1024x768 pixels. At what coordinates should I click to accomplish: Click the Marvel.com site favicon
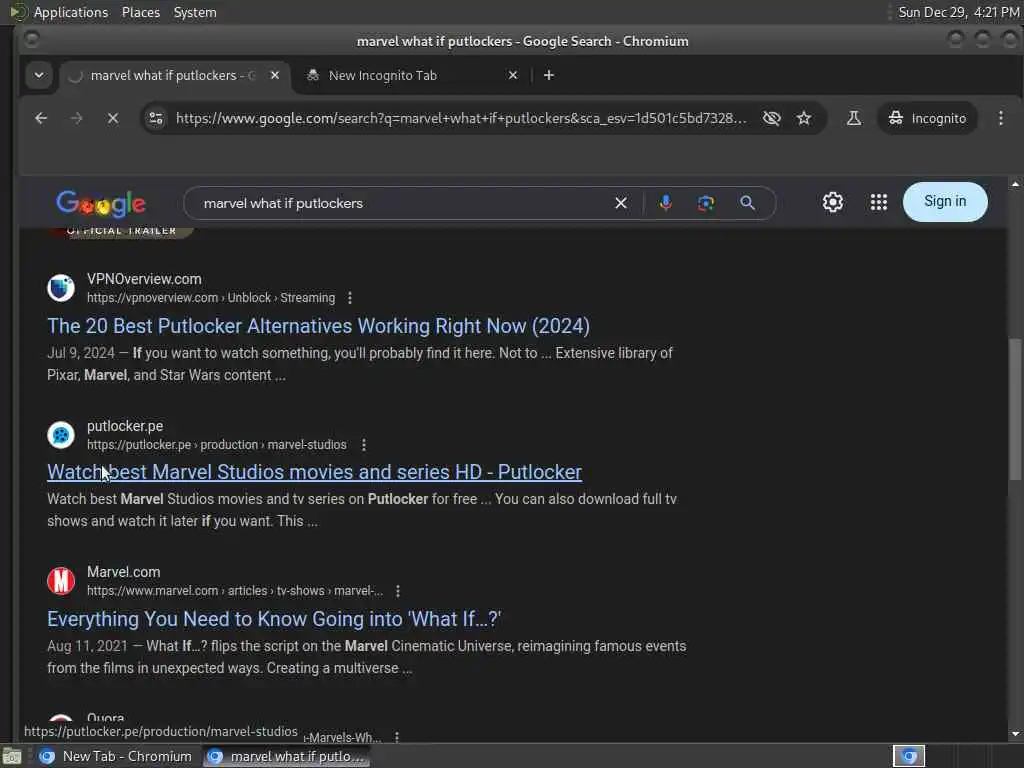point(61,581)
